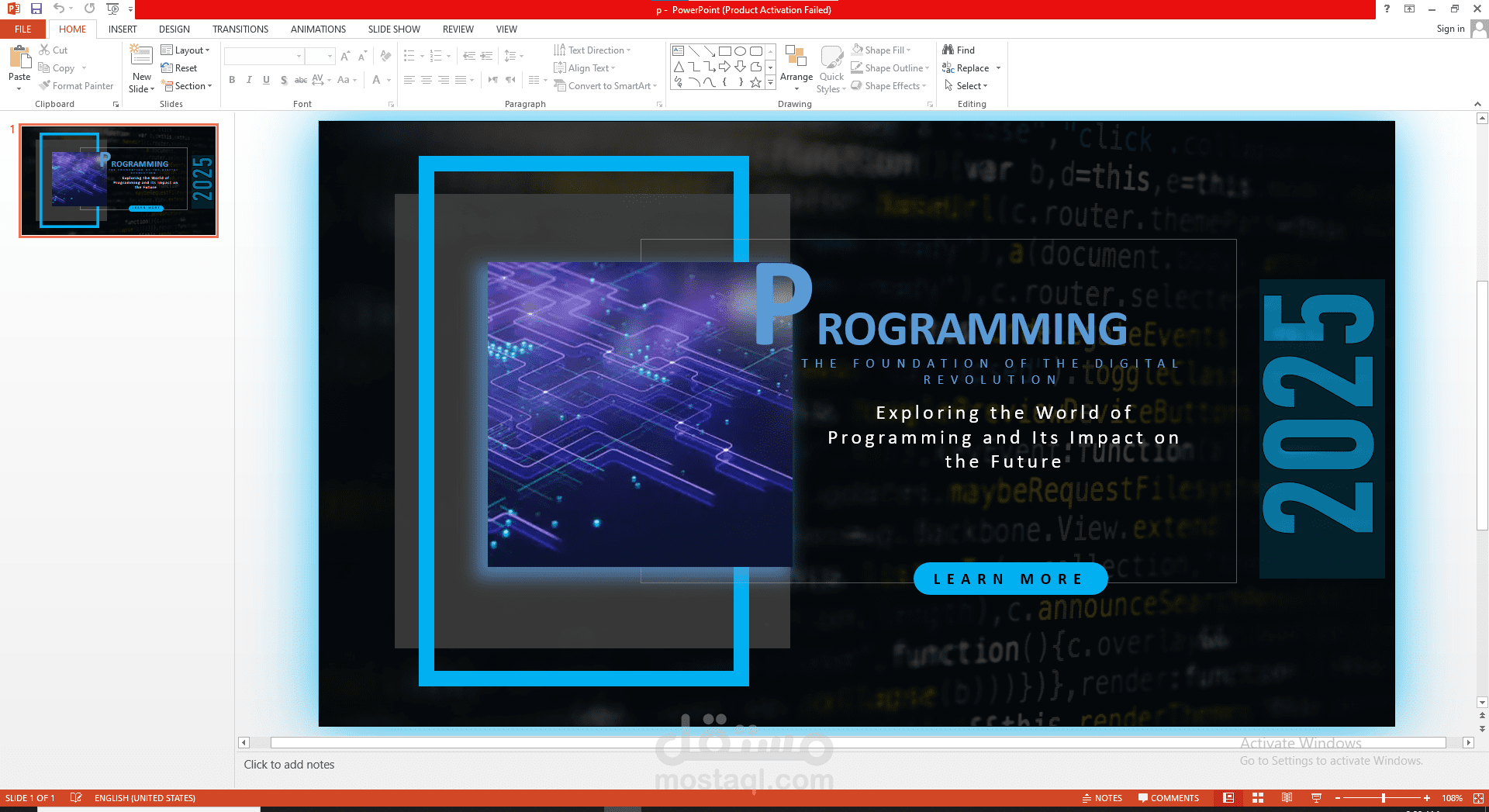The width and height of the screenshot is (1489, 812).
Task: Open the line spacing options
Action: coord(510,56)
